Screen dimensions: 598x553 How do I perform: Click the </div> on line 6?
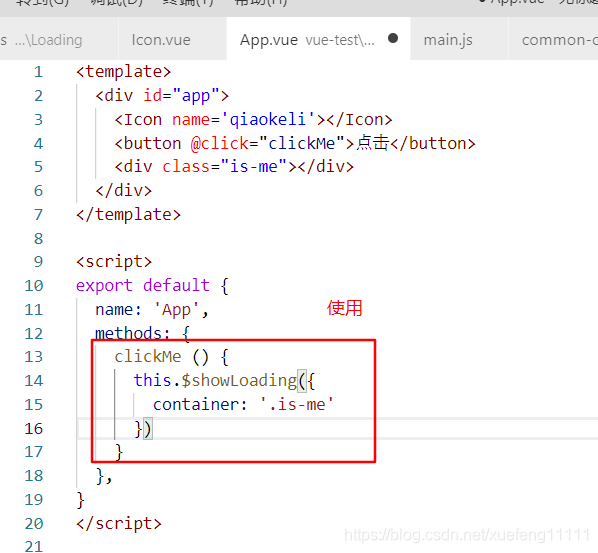point(123,190)
